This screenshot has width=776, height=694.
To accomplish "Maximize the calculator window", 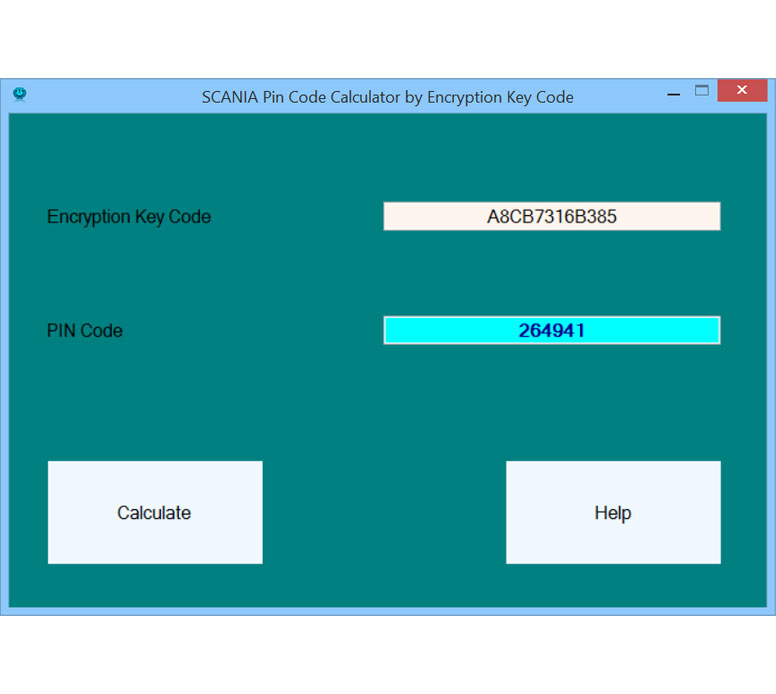I will 702,91.
